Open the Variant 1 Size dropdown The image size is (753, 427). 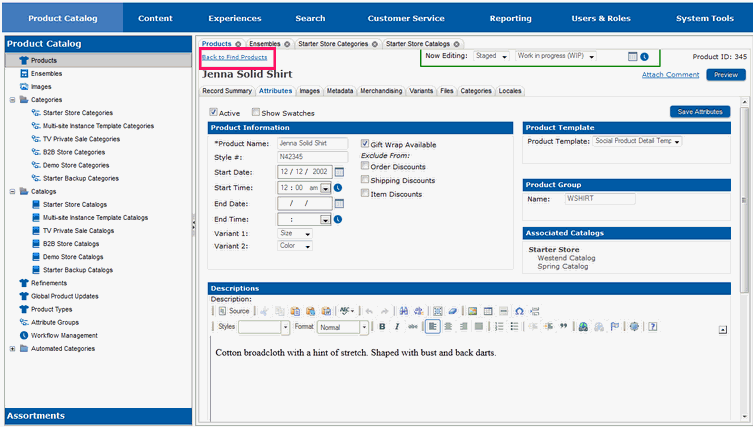295,233
